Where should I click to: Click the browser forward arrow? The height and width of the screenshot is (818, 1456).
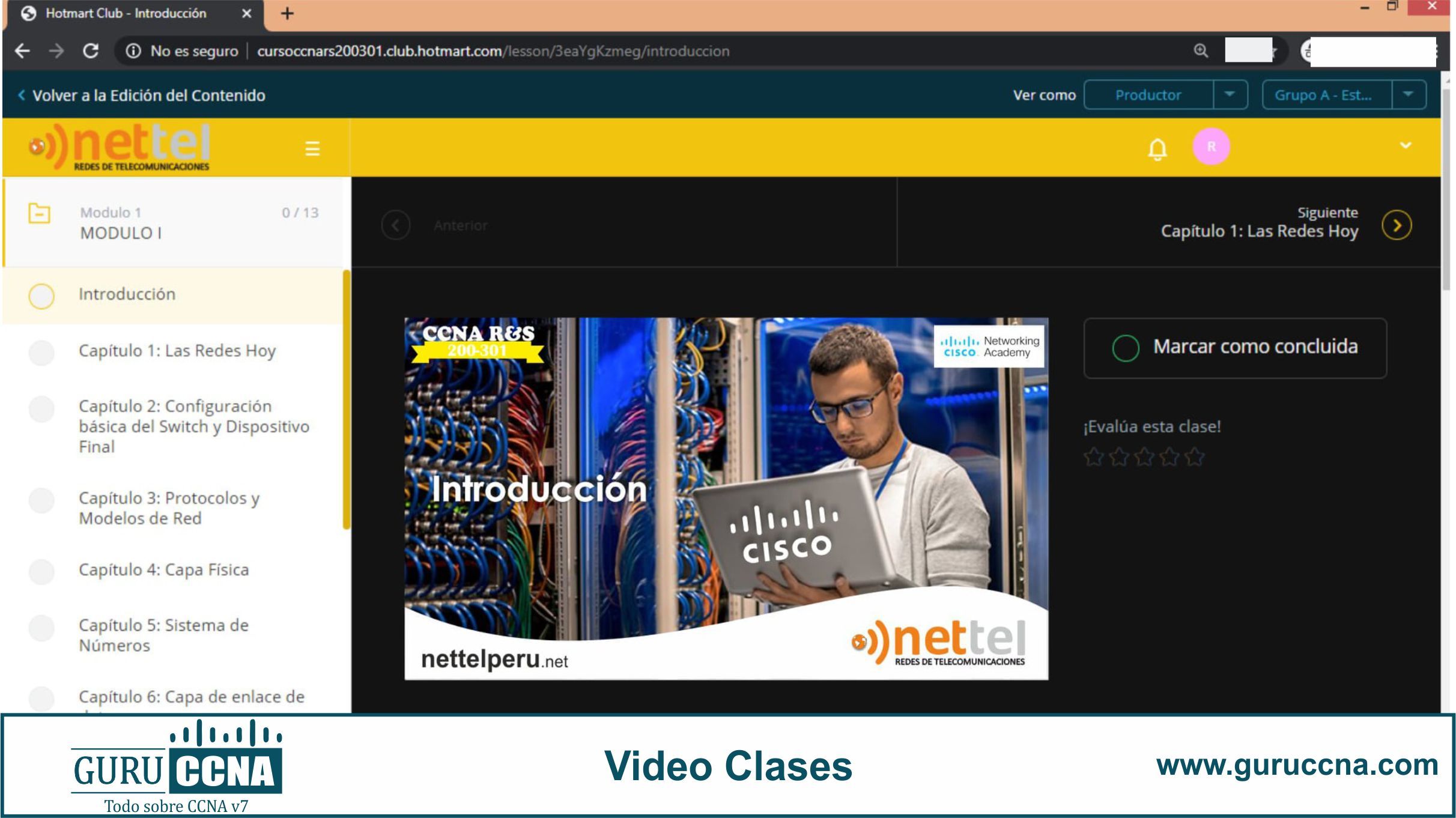pyautogui.click(x=56, y=51)
